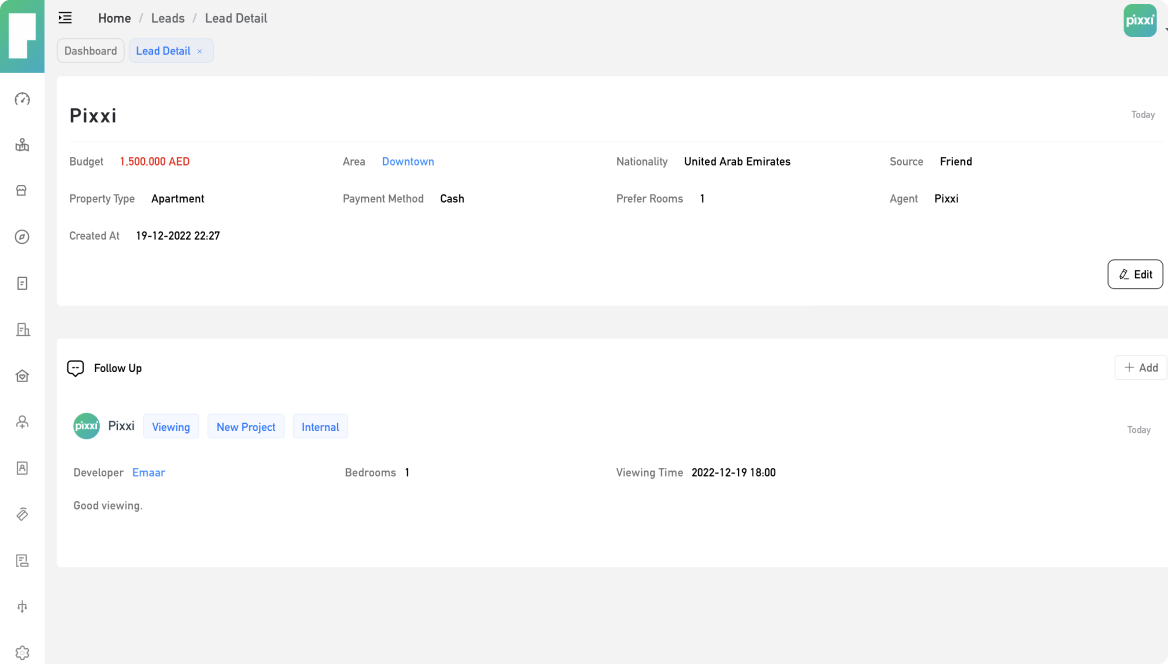The width and height of the screenshot is (1168, 664).
Task: Click the payment method value Cash
Action: tap(452, 199)
